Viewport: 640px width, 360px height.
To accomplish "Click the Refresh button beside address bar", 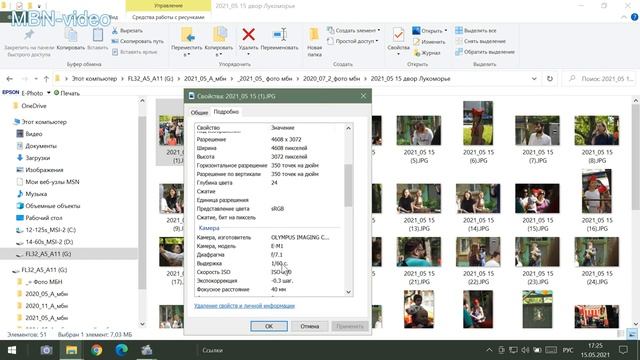I will point(550,78).
